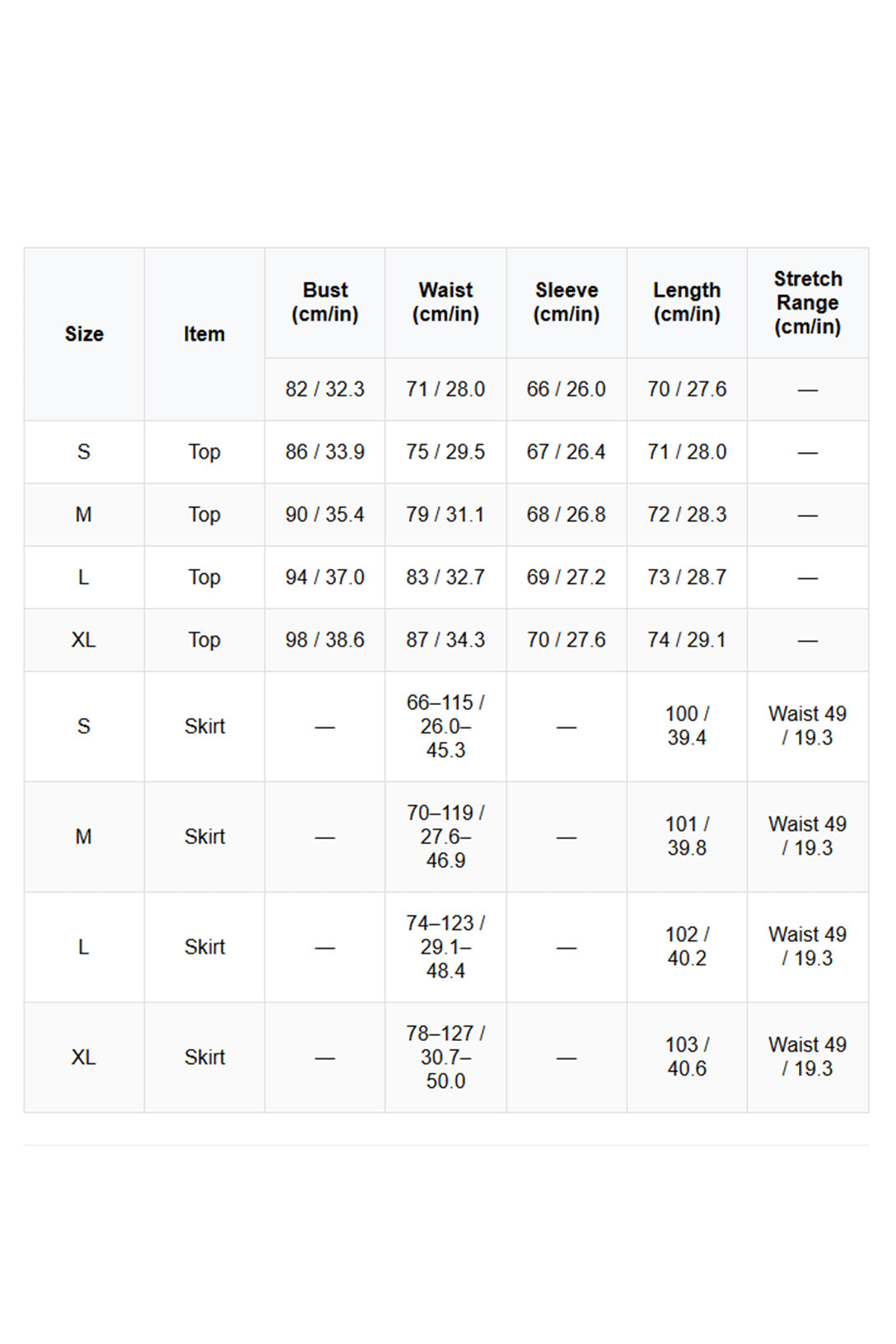Click the 68 / 26.8 sleeve measurement
Image resolution: width=896 pixels, height=1344 pixels.
[567, 515]
